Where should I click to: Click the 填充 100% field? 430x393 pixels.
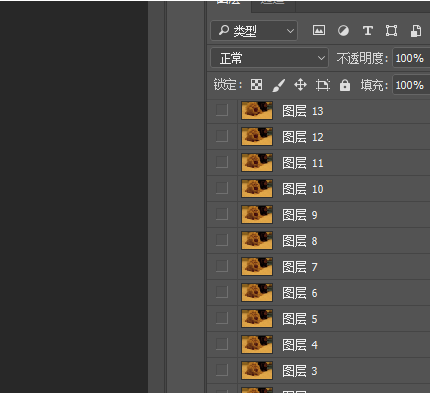coord(411,85)
